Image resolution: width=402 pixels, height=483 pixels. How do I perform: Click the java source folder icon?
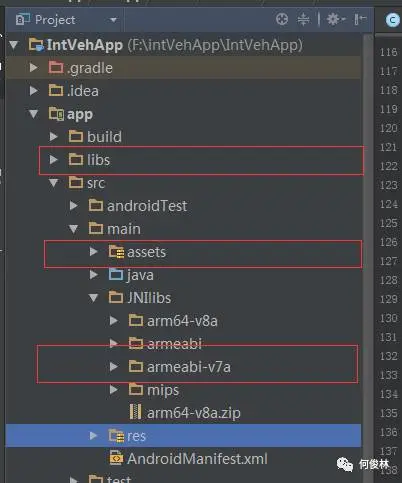point(116,274)
